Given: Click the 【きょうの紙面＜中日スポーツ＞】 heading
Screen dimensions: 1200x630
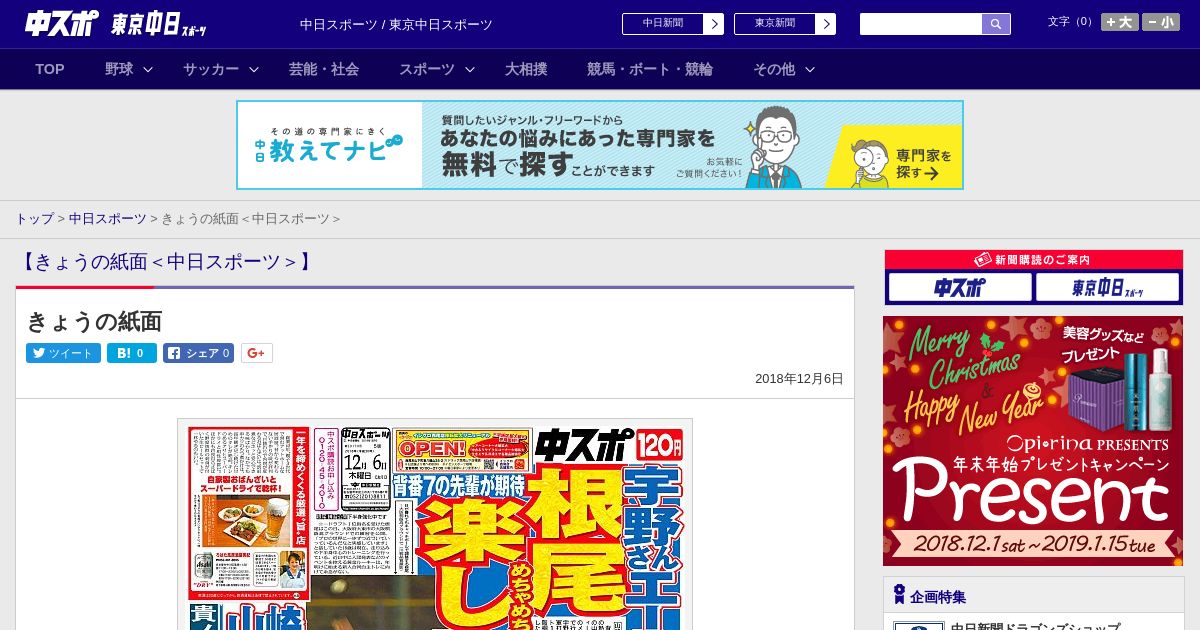Looking at the screenshot, I should pos(167,262).
